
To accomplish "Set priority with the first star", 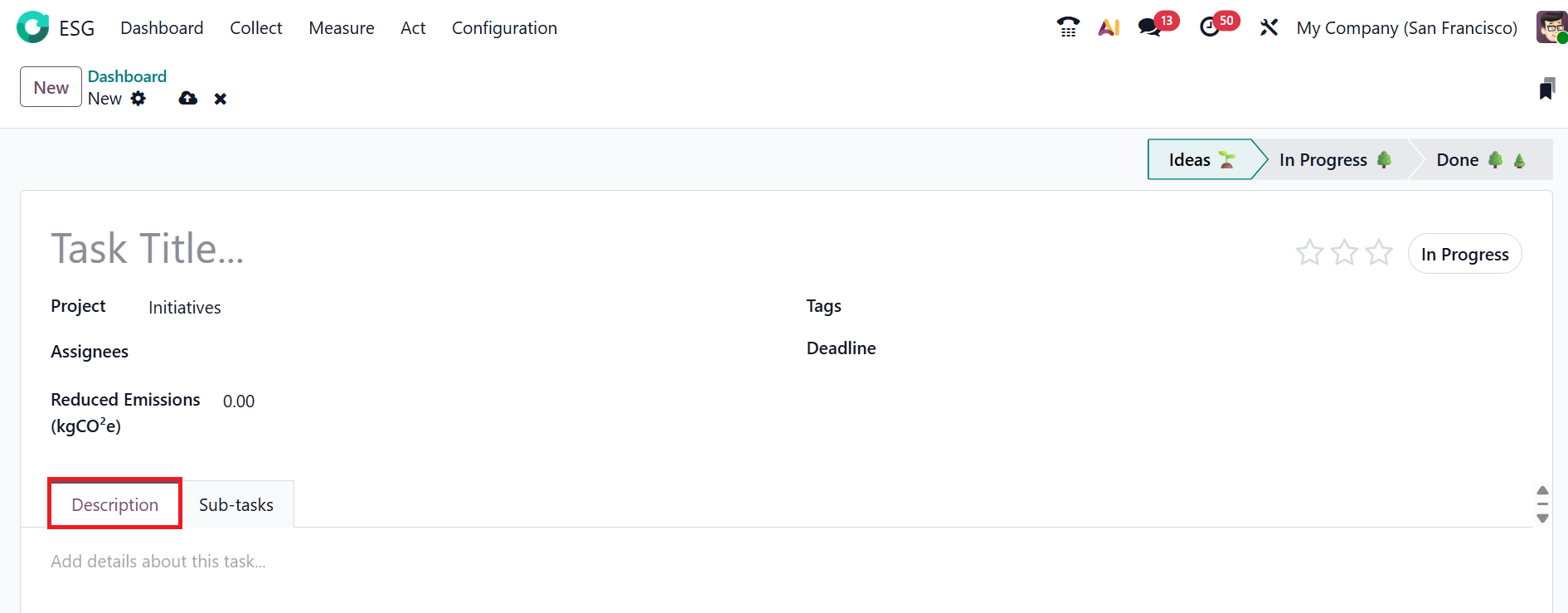I will click(1309, 252).
